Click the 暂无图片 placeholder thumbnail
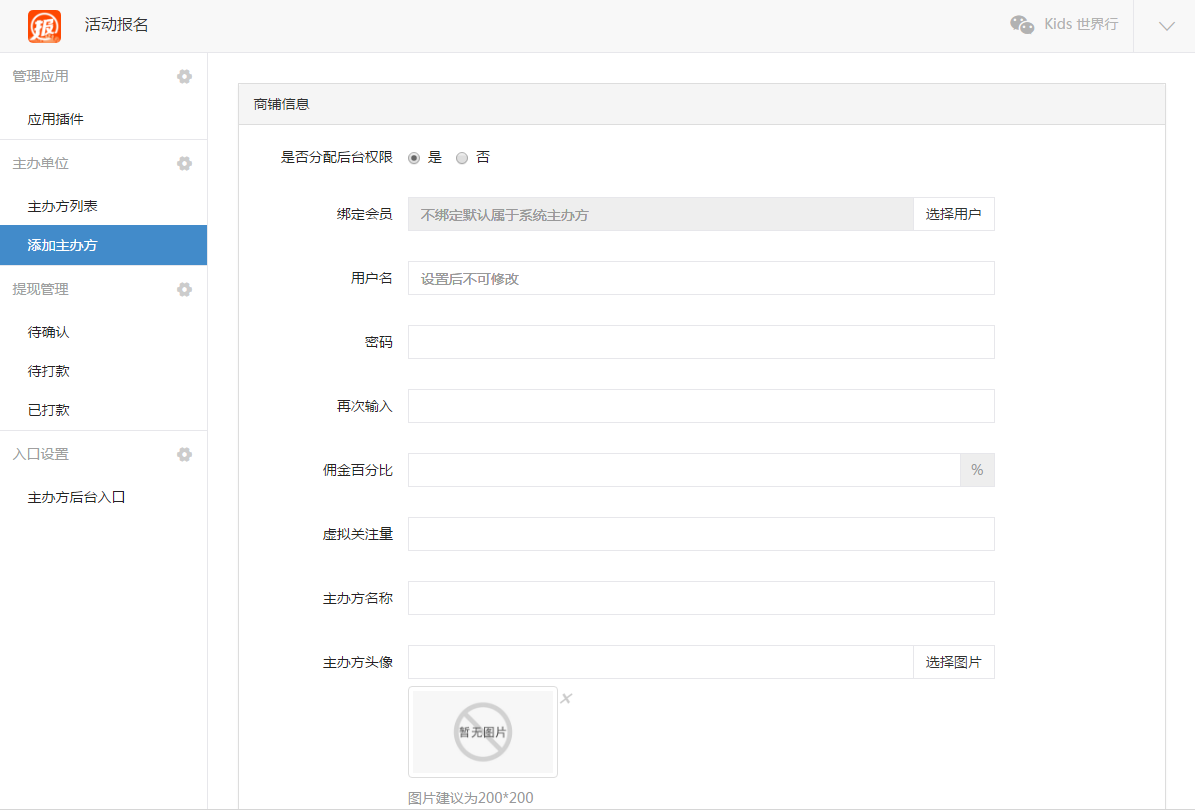Screen dimensions: 1195x810 point(482,732)
